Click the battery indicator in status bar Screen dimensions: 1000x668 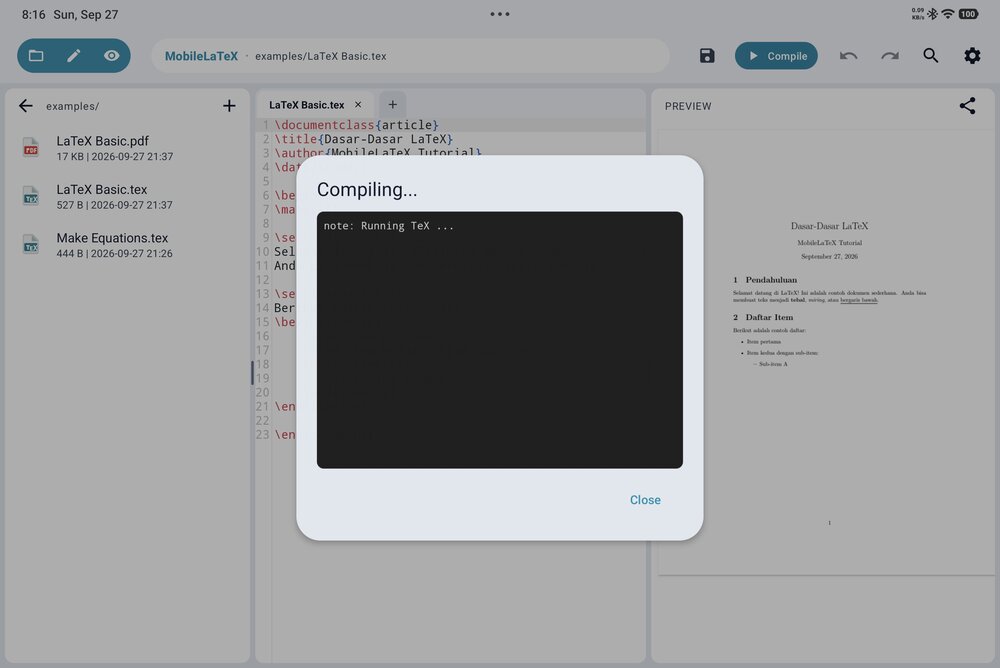click(x=968, y=14)
